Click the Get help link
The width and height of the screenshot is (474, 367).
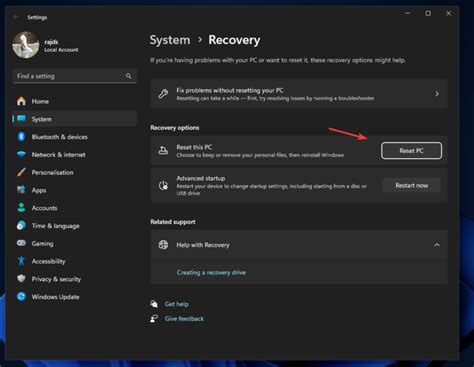tap(176, 304)
